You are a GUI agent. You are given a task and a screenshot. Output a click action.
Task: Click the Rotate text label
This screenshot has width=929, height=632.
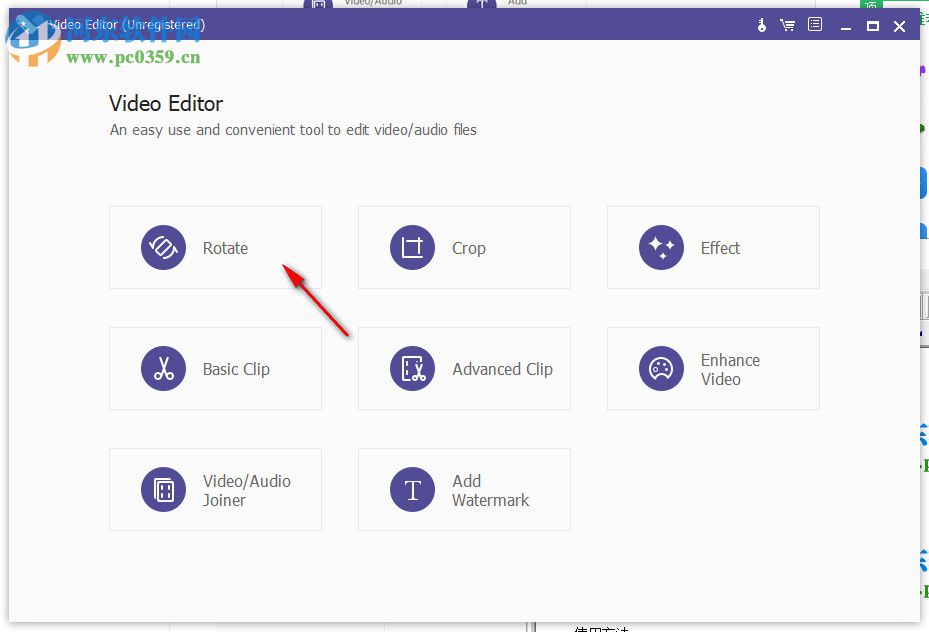(x=226, y=247)
